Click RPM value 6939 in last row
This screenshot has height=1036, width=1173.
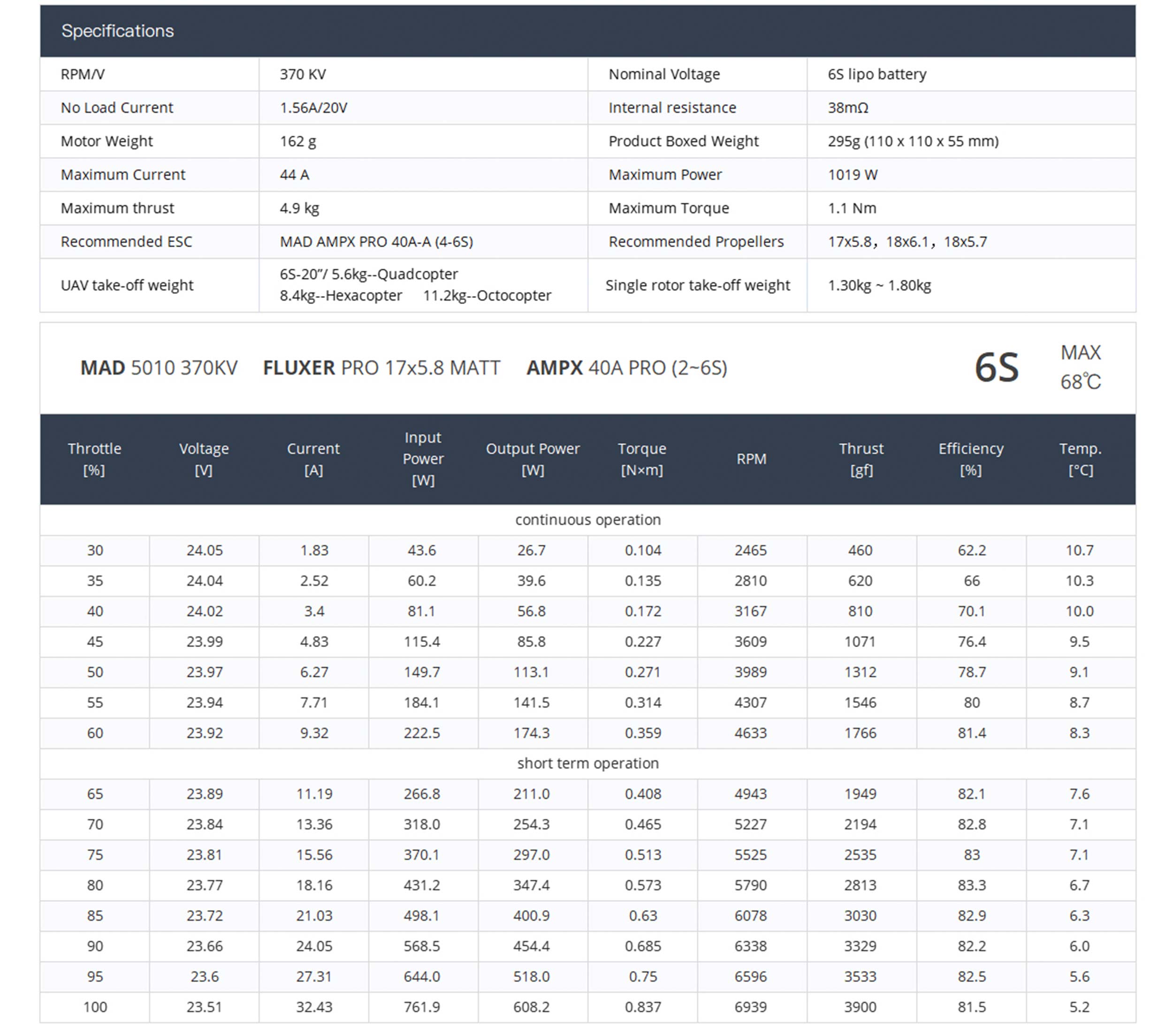(x=750, y=1007)
